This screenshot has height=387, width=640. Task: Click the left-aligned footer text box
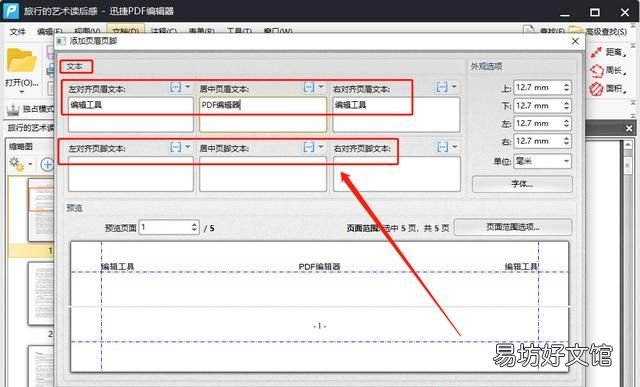(131, 174)
